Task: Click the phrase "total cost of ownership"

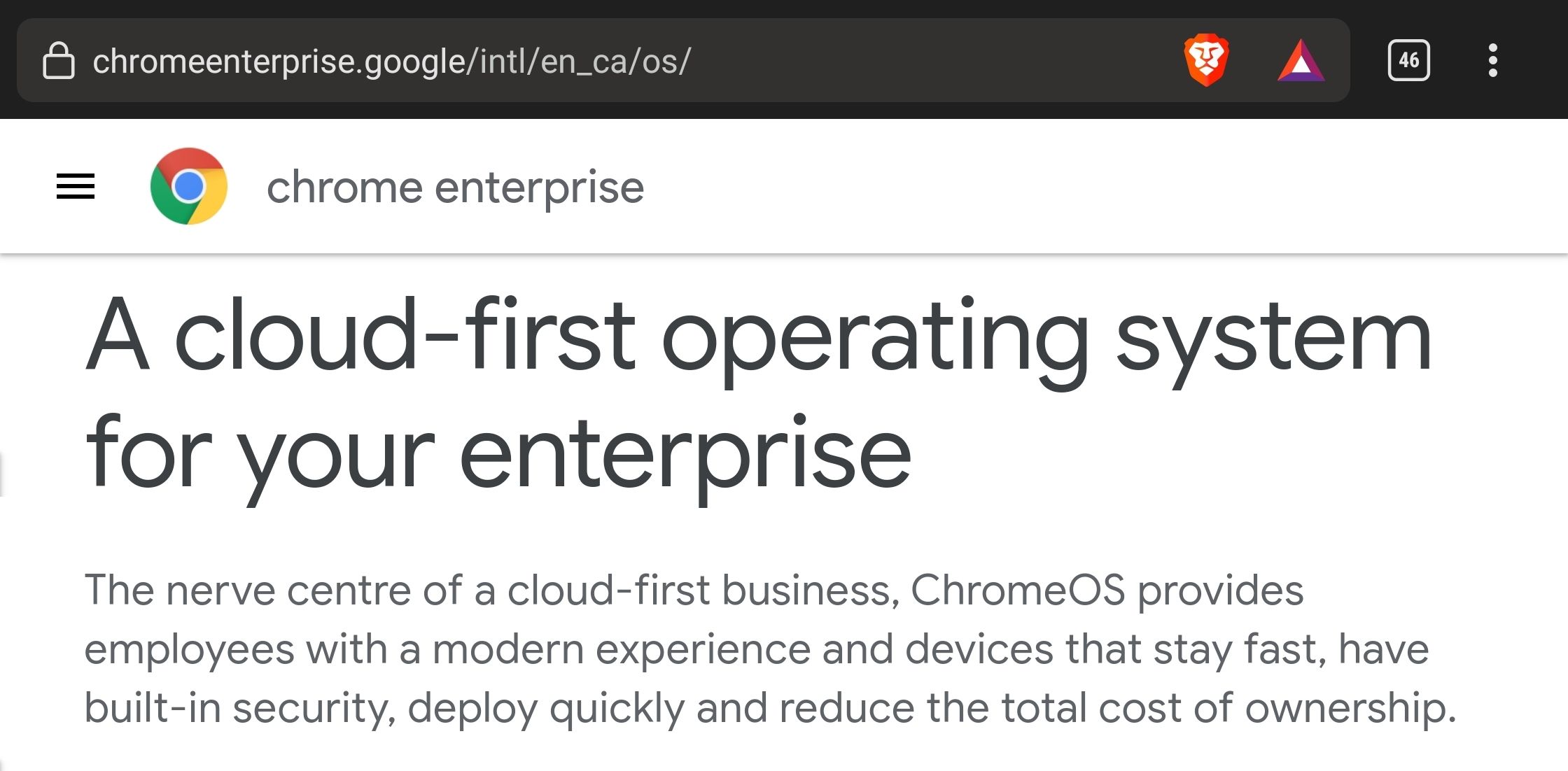Action: coord(1228,707)
